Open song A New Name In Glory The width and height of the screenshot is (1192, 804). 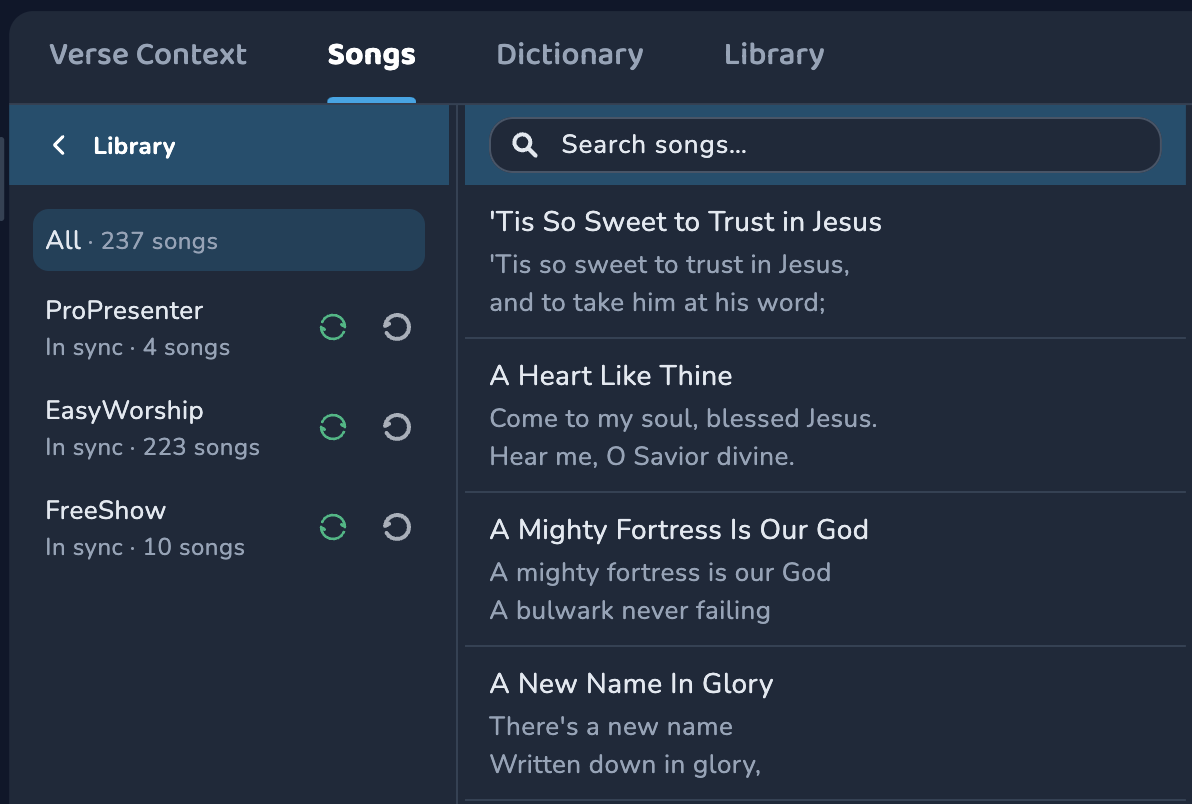point(825,723)
